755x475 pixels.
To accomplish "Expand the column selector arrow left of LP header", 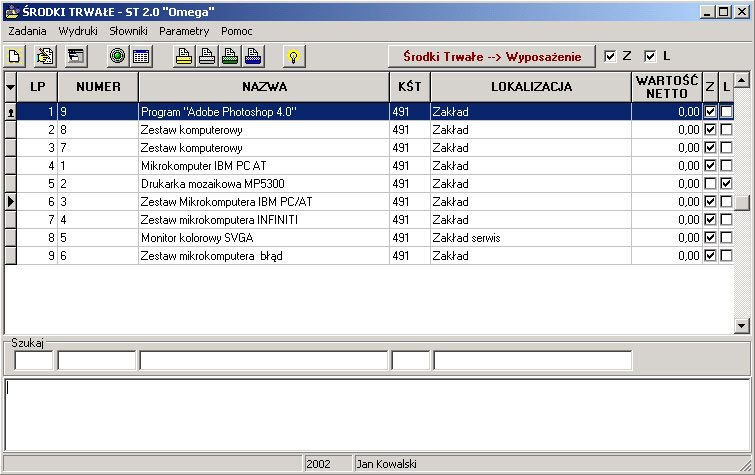I will [x=11, y=87].
